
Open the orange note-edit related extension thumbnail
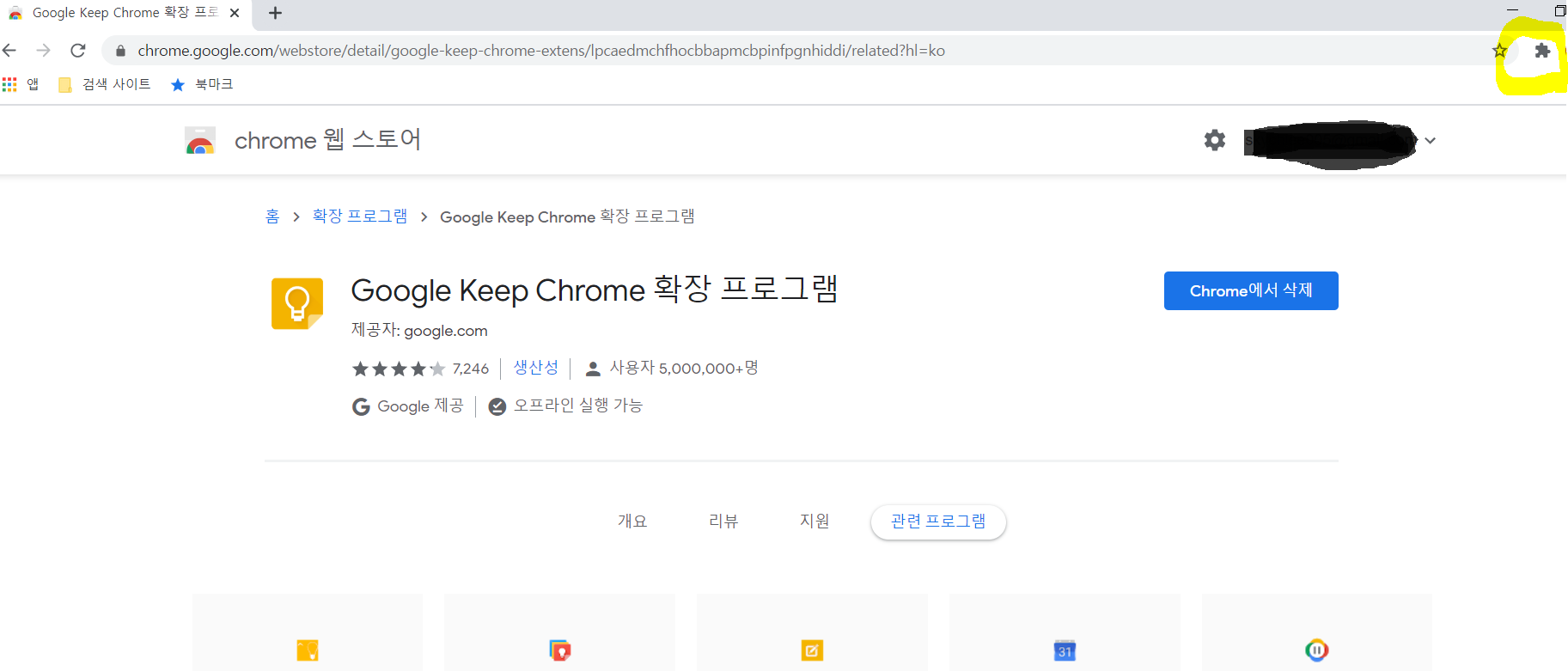point(812,650)
